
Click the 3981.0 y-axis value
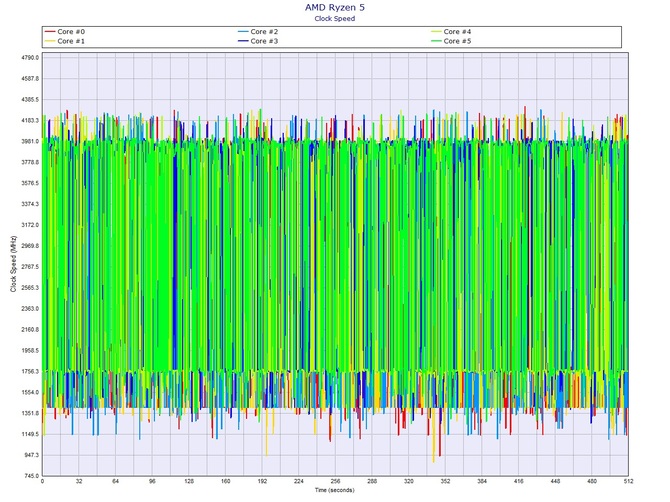click(30, 141)
